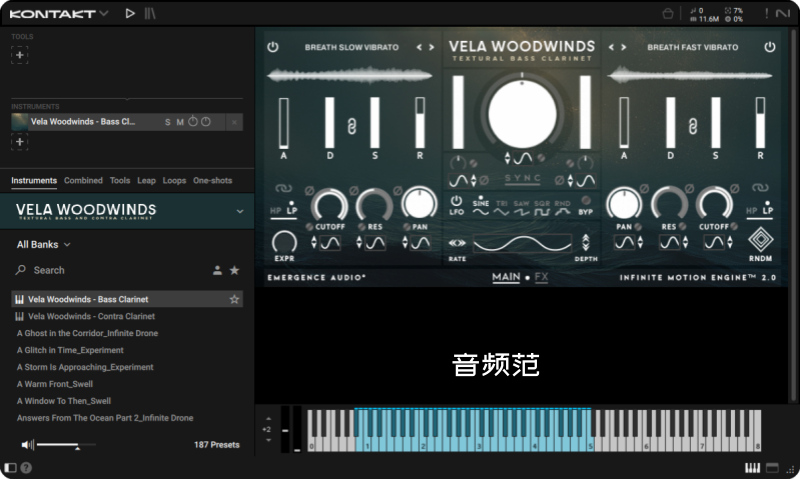Click the right layer PAN knob
Image resolution: width=800 pixels, height=479 pixels.
[x=623, y=204]
